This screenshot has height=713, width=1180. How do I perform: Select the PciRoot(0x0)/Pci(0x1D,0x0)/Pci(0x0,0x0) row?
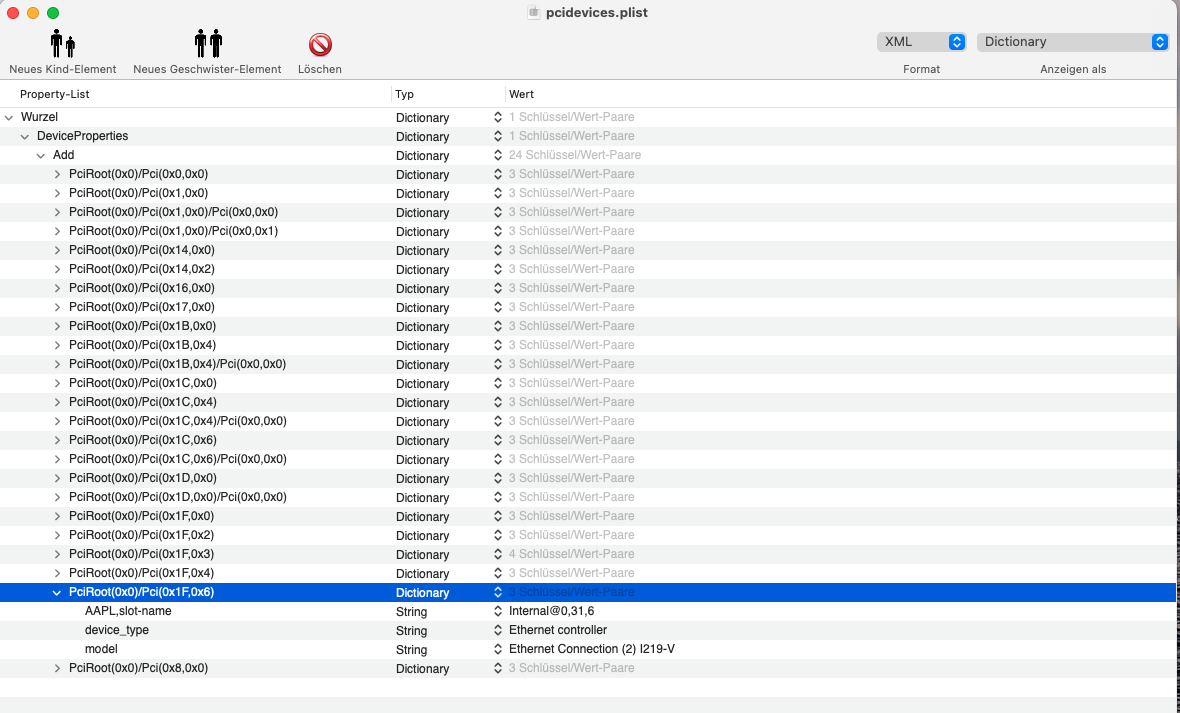[x=588, y=498]
